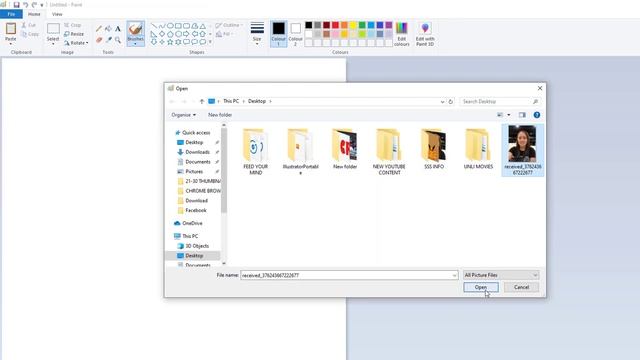This screenshot has width=640, height=360.
Task: Select the Eraser tool in Paint
Action: [x=99, y=40]
